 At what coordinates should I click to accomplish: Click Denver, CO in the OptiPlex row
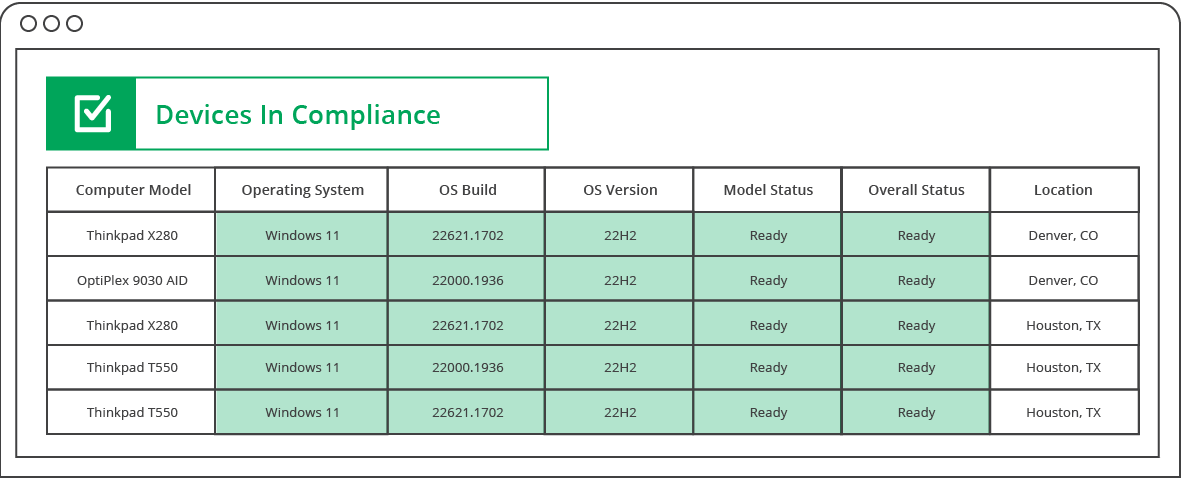[x=1063, y=280]
